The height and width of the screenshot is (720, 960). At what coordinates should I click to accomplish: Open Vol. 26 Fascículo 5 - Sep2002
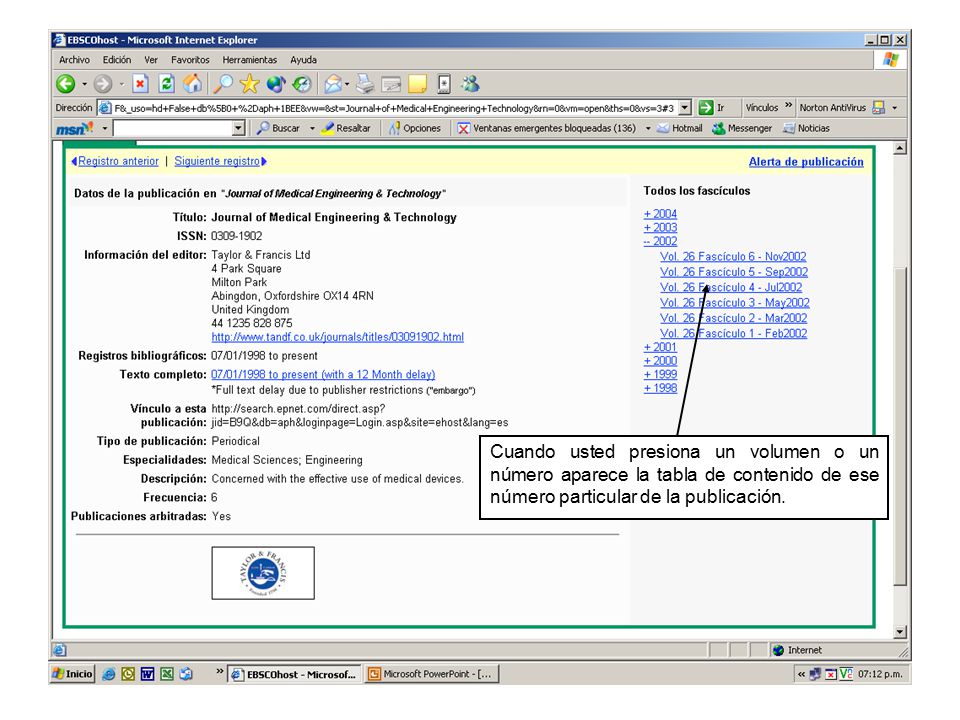(733, 272)
